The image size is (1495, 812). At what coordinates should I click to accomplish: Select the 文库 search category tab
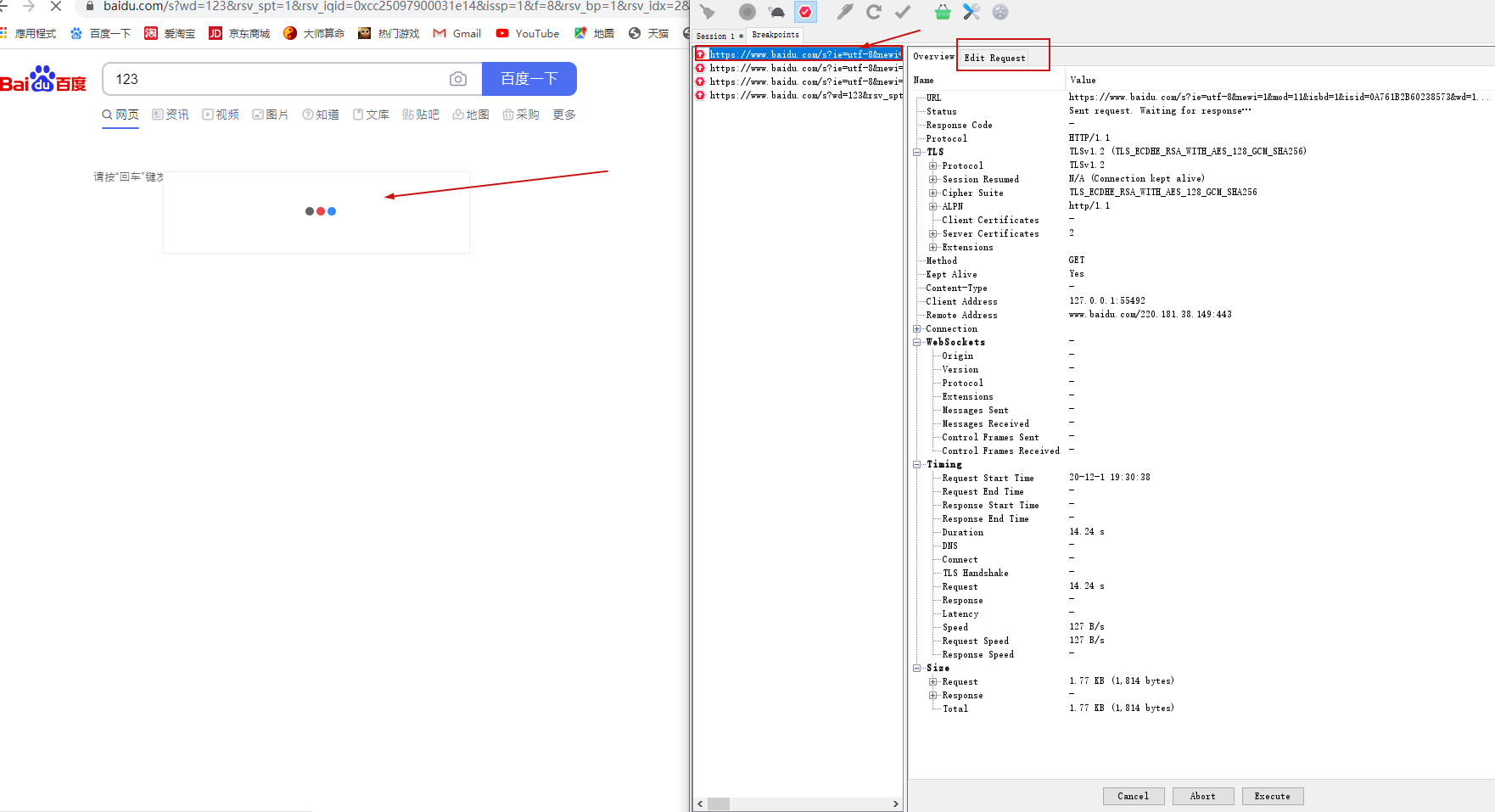pos(371,115)
